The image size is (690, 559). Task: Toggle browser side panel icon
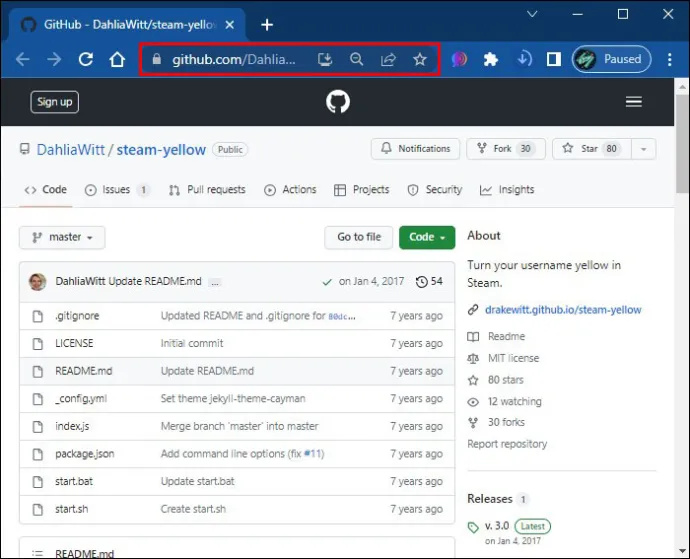(554, 59)
